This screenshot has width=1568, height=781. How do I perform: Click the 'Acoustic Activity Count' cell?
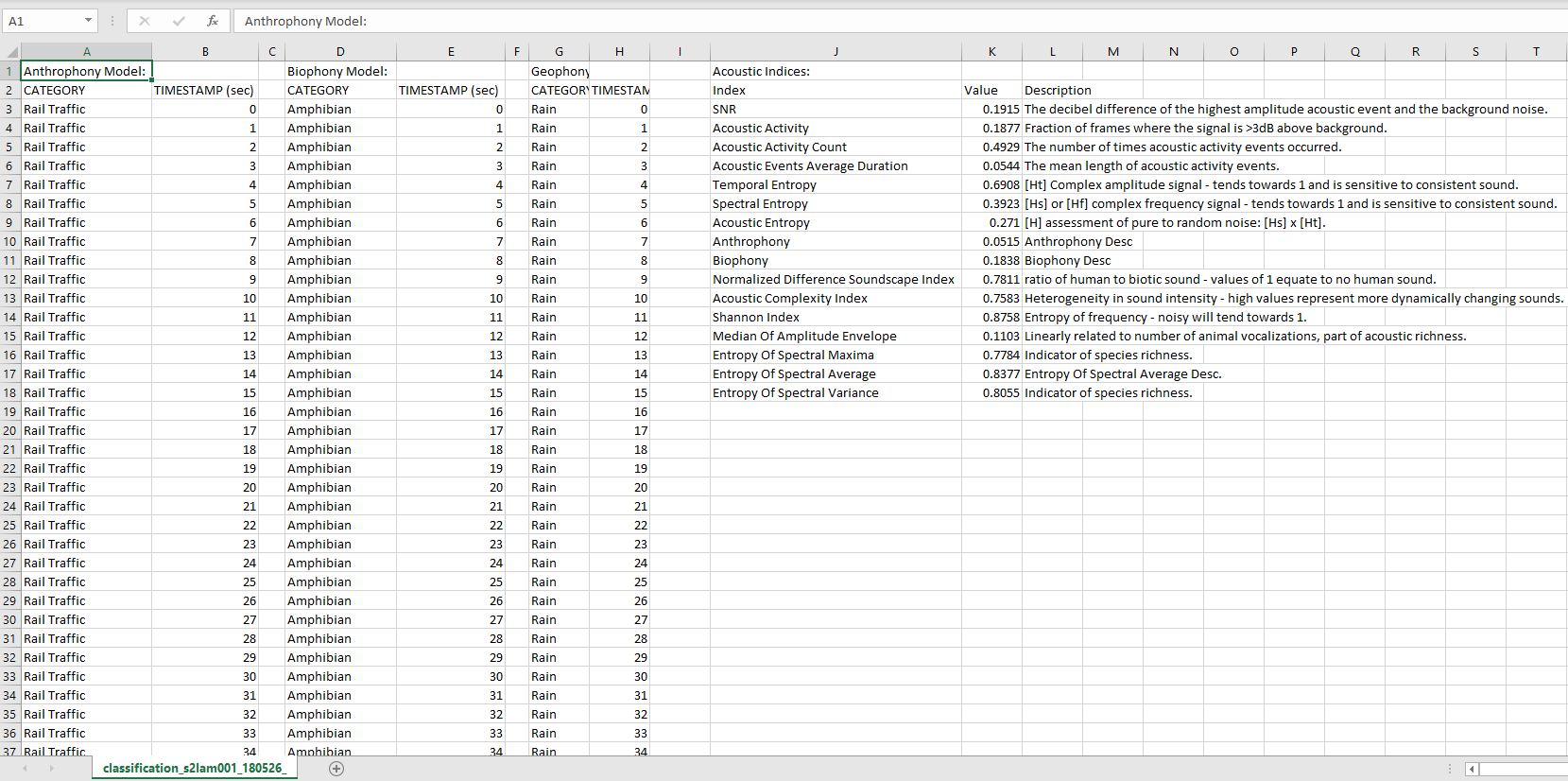[836, 147]
